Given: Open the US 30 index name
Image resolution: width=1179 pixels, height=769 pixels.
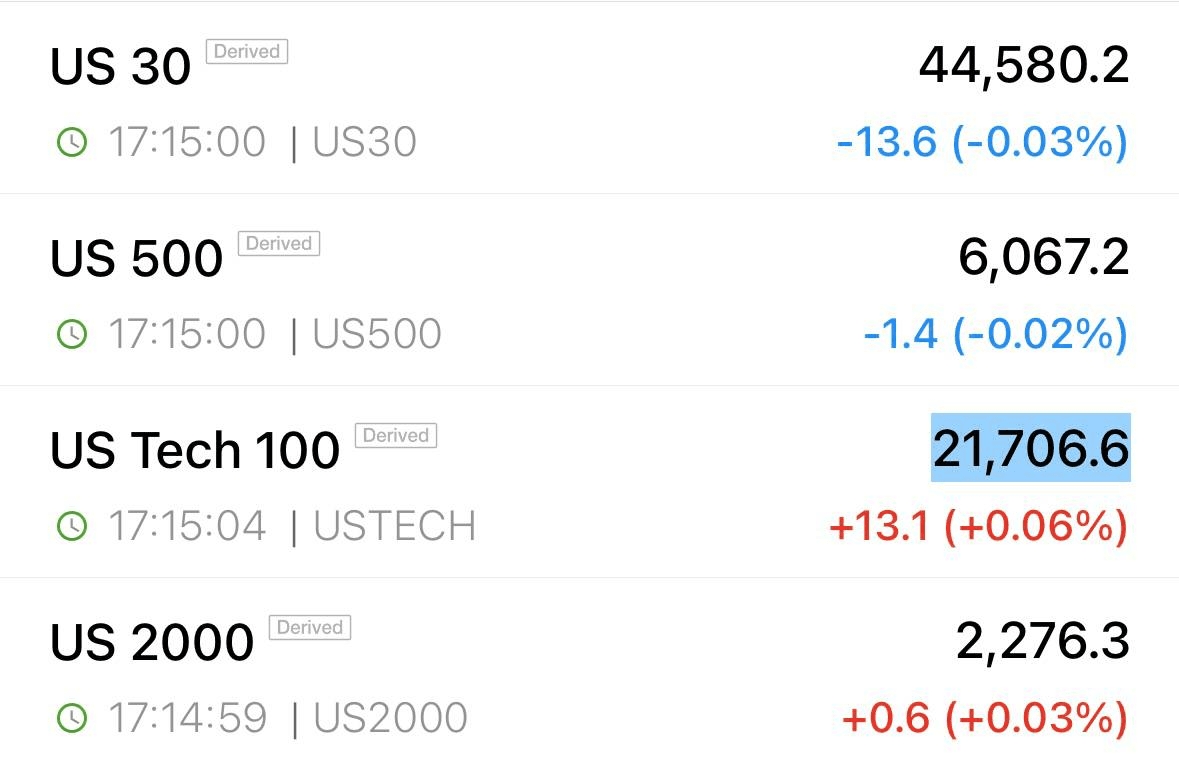Looking at the screenshot, I should coord(120,66).
